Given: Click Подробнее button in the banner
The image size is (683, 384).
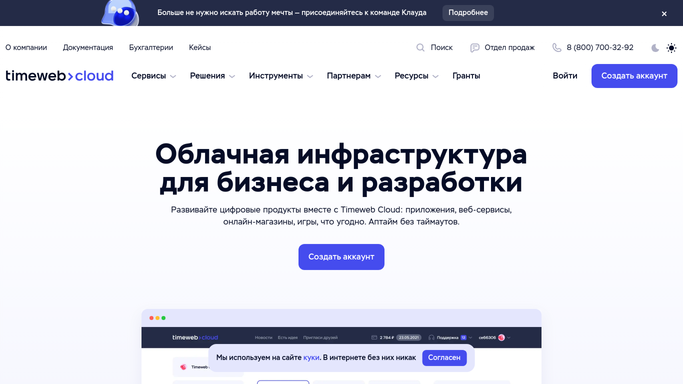Looking at the screenshot, I should pos(468,13).
